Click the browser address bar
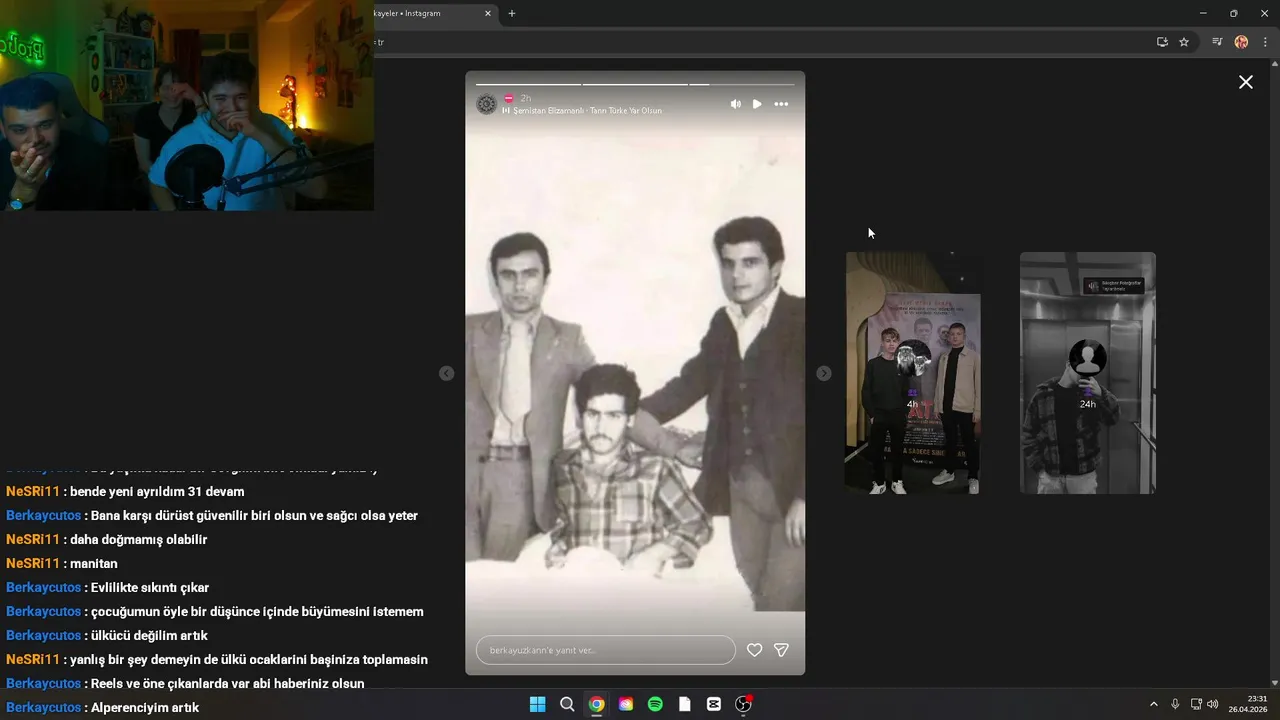This screenshot has height=720, width=1280. click(760, 42)
